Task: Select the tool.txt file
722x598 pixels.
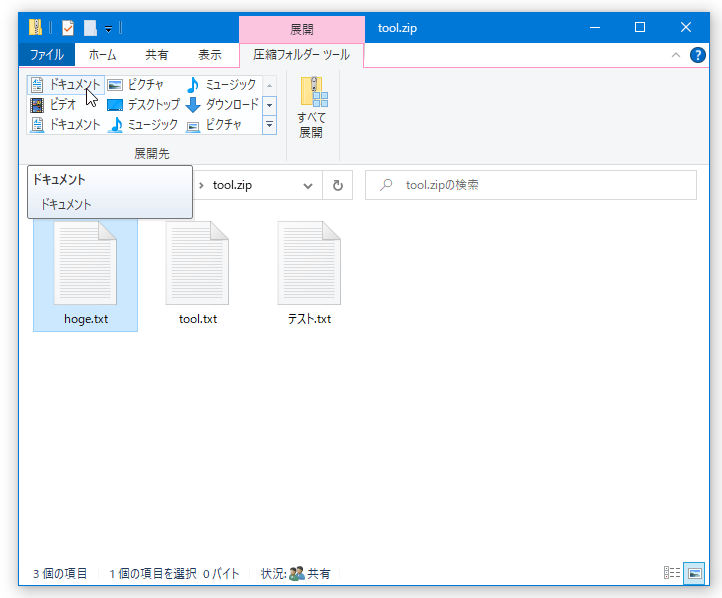Action: click(x=198, y=274)
